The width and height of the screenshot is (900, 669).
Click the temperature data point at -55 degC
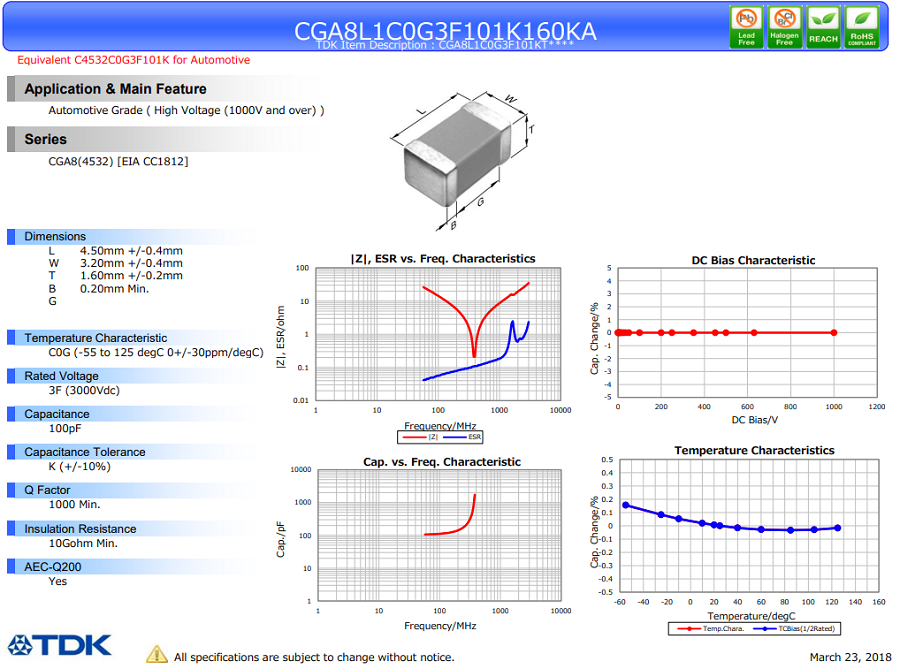click(626, 505)
